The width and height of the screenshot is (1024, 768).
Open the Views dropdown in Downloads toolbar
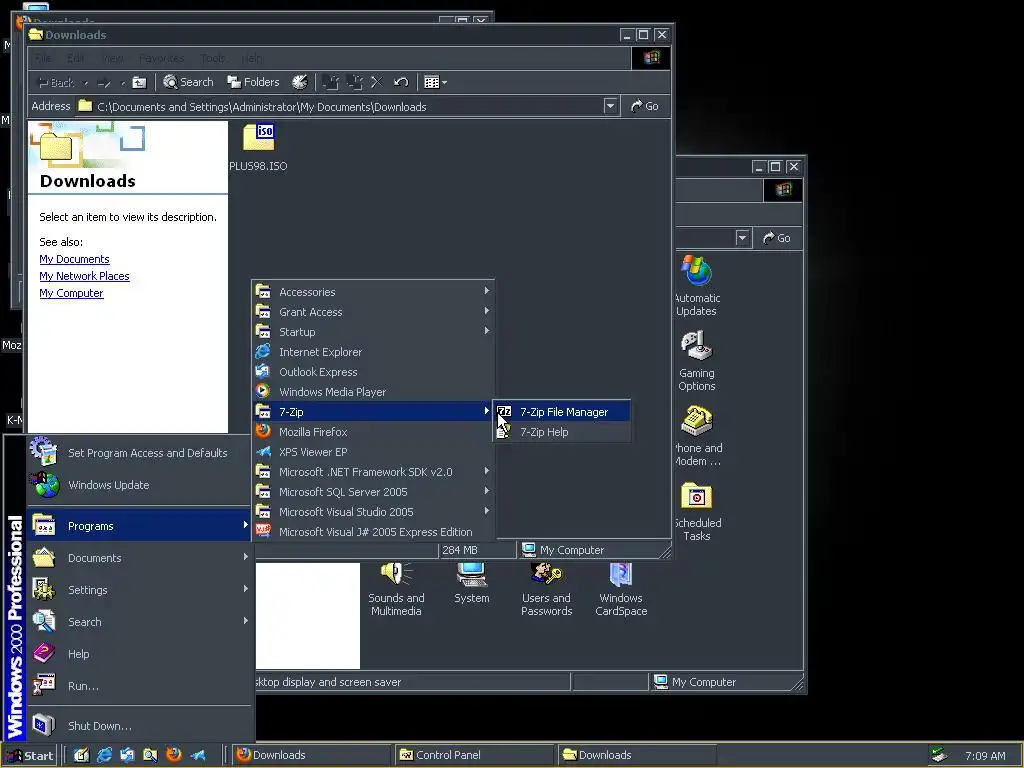[435, 82]
